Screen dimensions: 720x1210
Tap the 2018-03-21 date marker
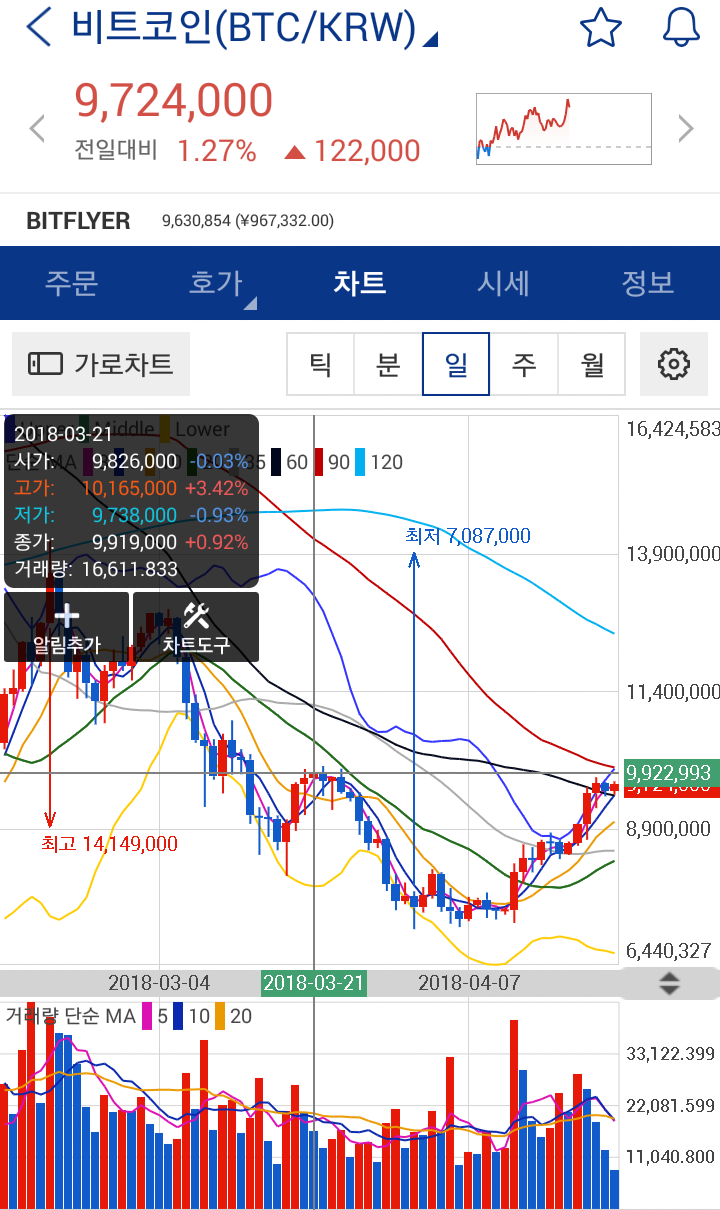(314, 982)
